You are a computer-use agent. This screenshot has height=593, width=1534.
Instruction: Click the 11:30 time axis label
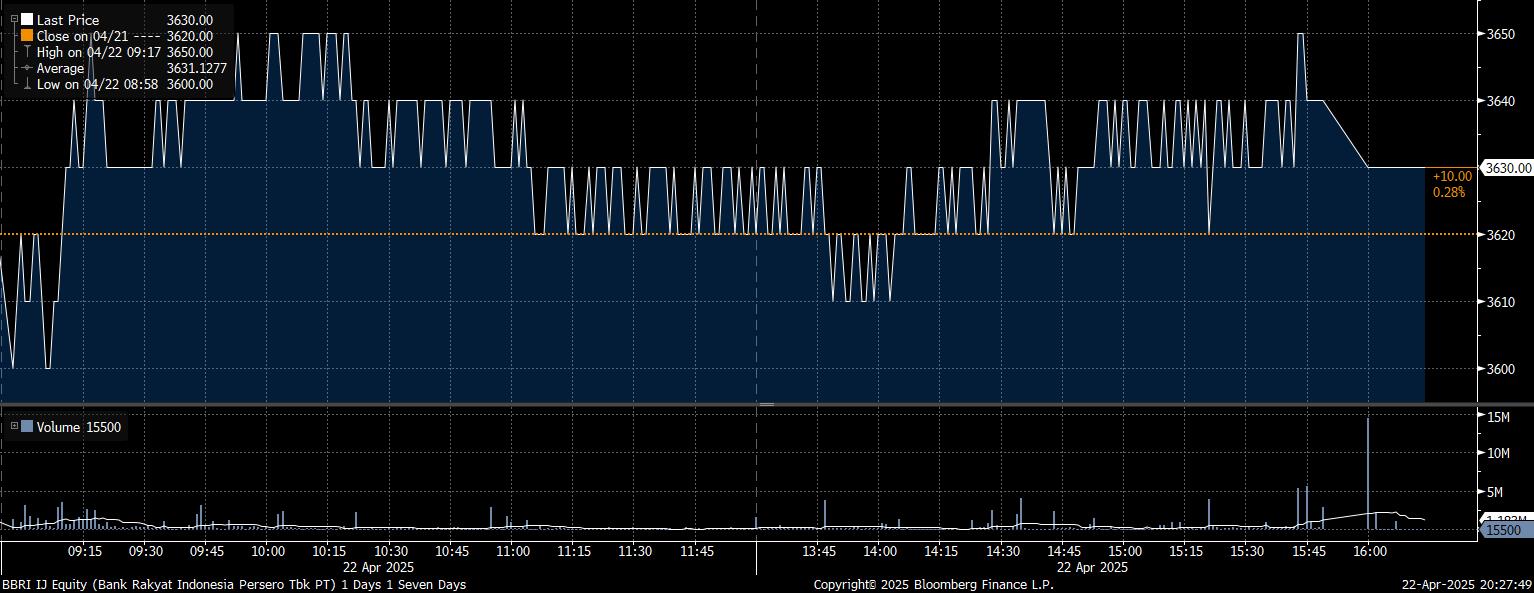635,551
